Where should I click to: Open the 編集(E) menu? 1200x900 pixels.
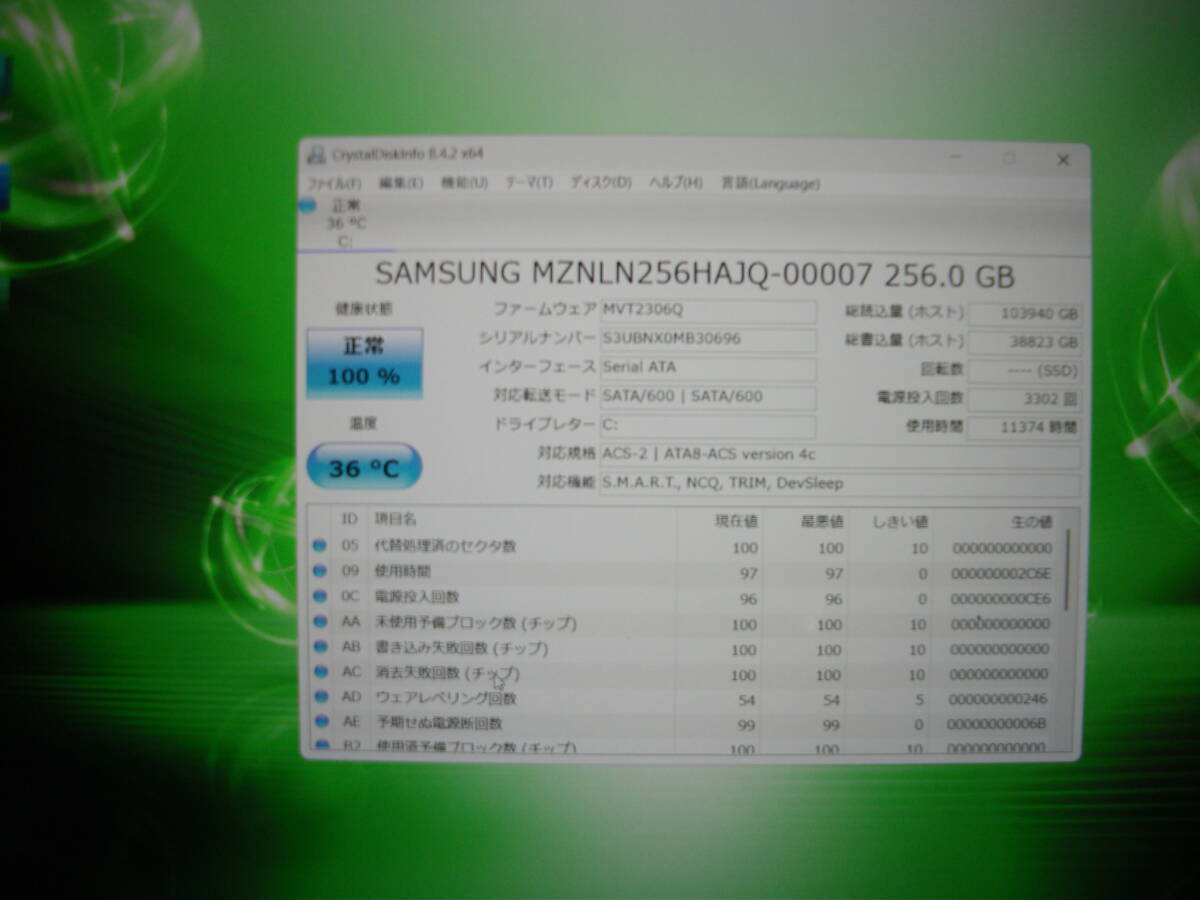coord(401,184)
